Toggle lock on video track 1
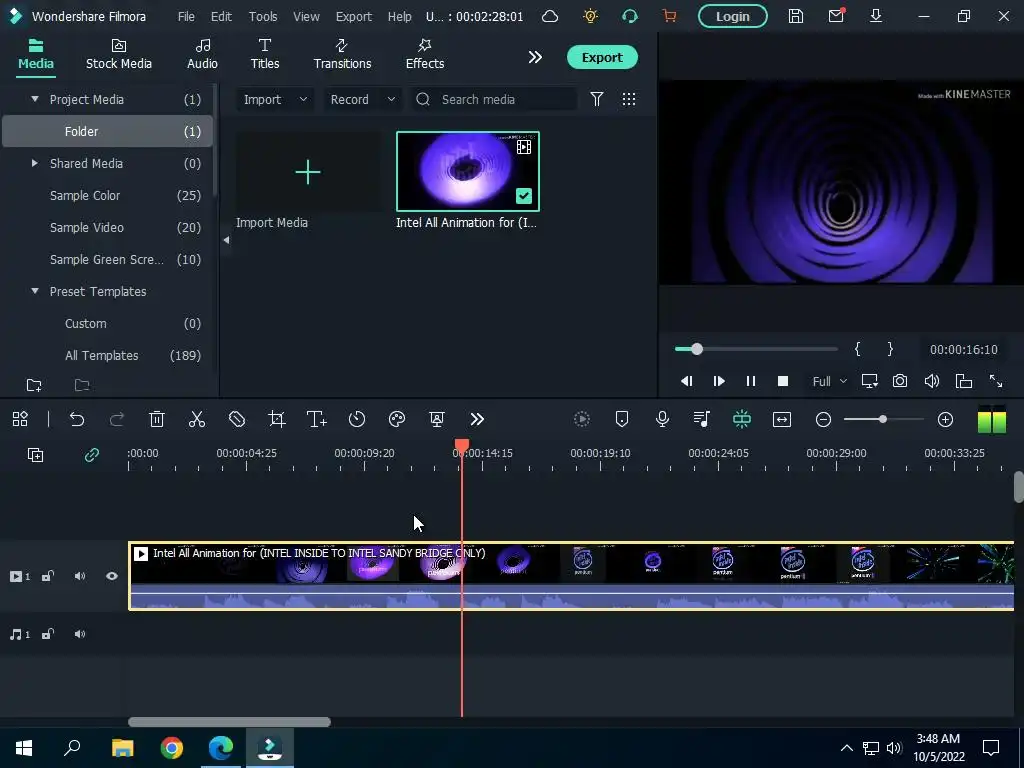The height and width of the screenshot is (768, 1024). click(x=48, y=576)
